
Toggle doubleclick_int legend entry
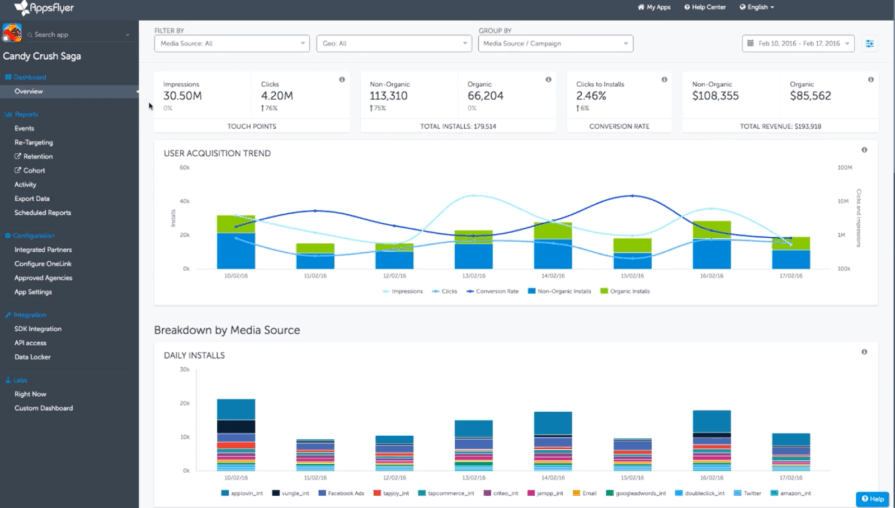click(700, 493)
